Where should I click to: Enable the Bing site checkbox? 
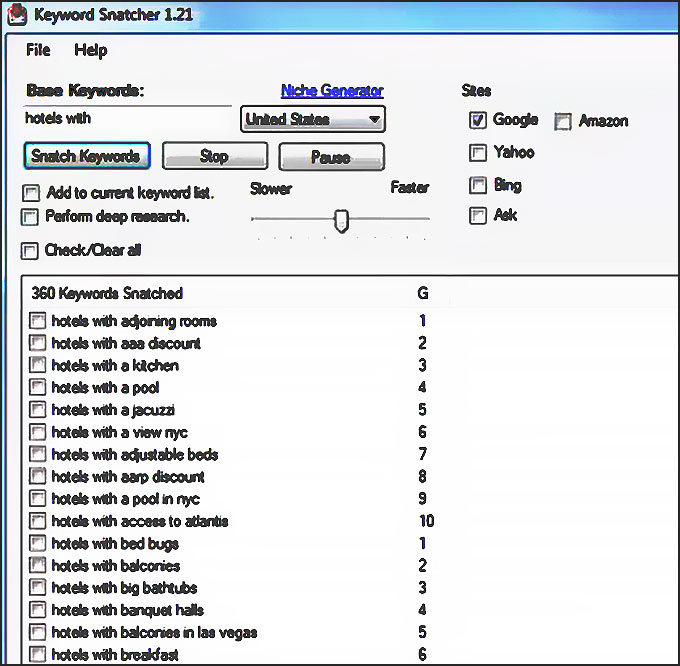(x=477, y=185)
